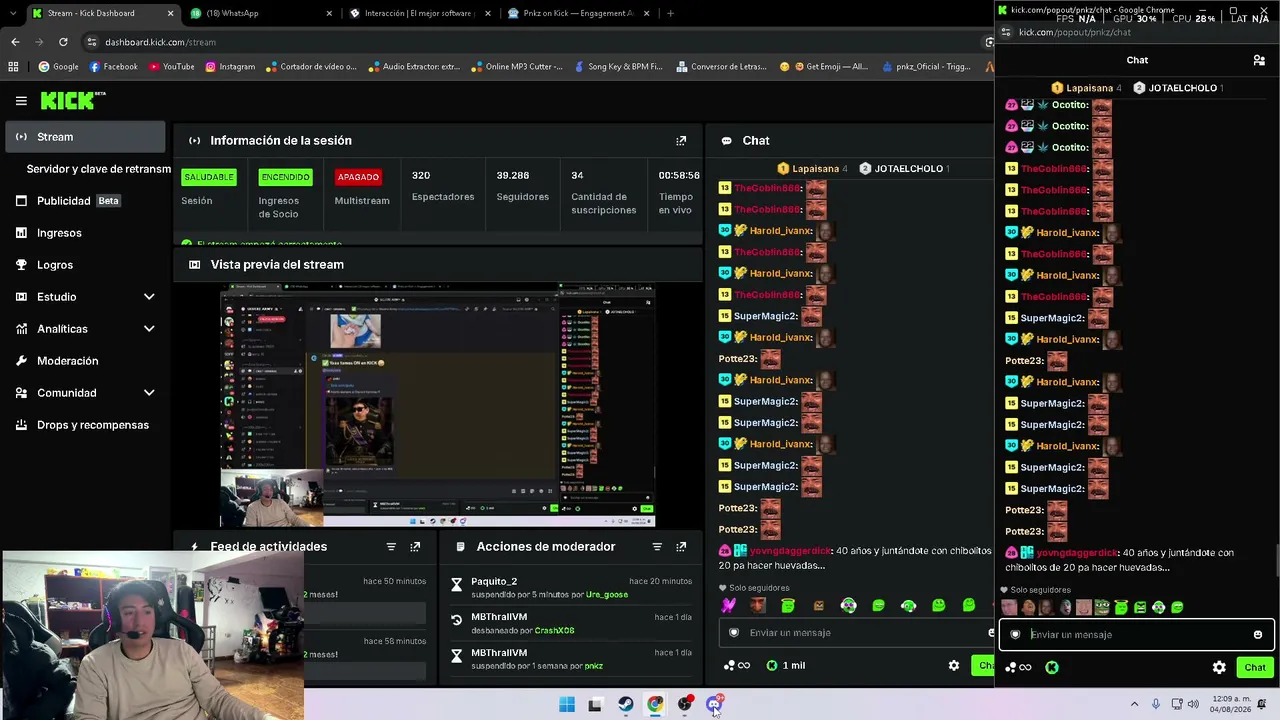Screen dimensions: 1280x720
Task: Open the Windows Start menu
Action: [x=567, y=704]
